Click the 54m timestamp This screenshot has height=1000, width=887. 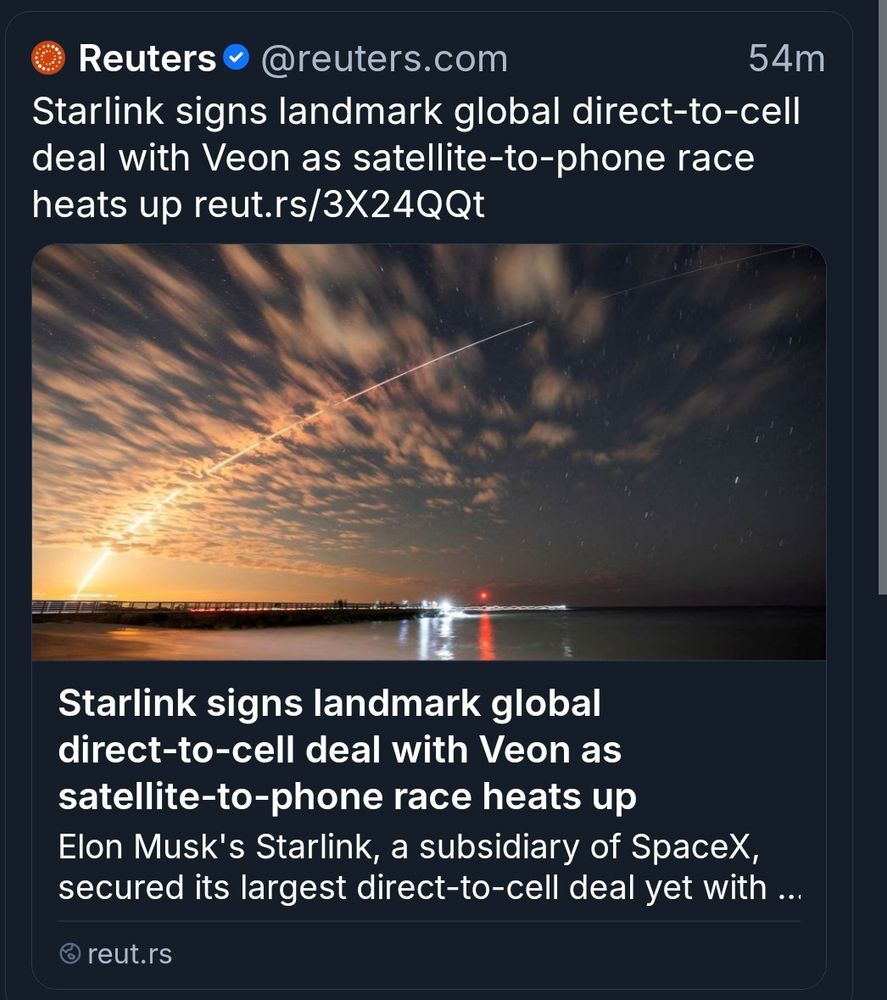click(787, 58)
